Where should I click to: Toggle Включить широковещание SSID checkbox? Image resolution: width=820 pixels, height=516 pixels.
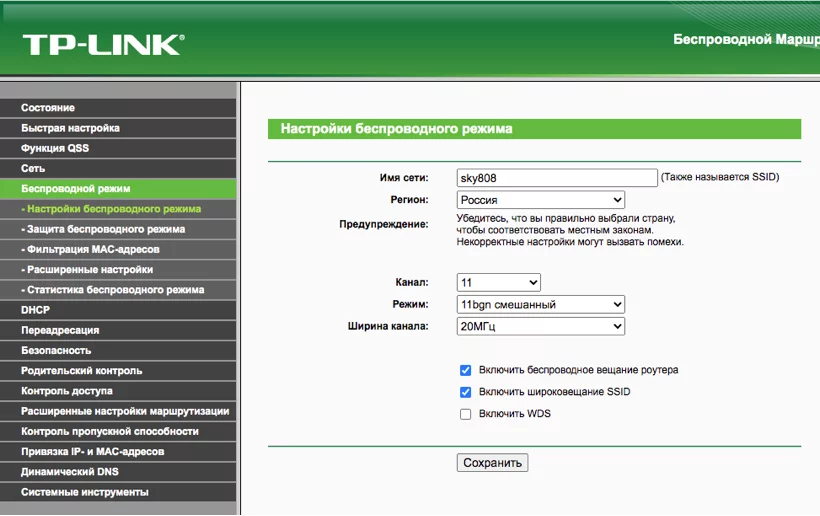click(465, 392)
